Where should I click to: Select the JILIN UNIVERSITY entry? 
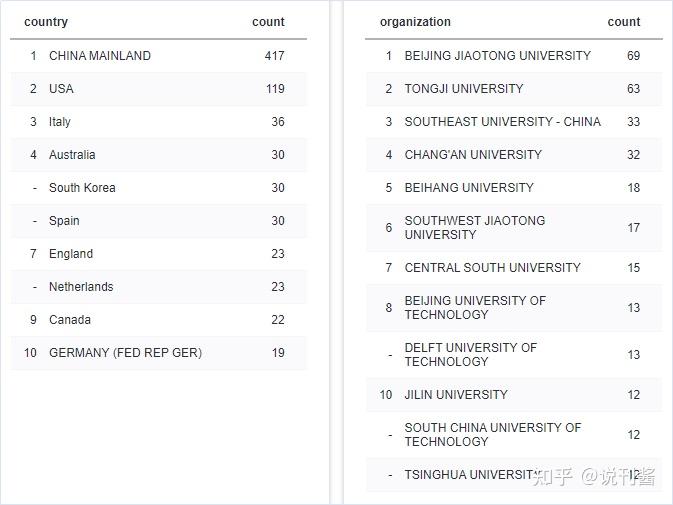(456, 395)
